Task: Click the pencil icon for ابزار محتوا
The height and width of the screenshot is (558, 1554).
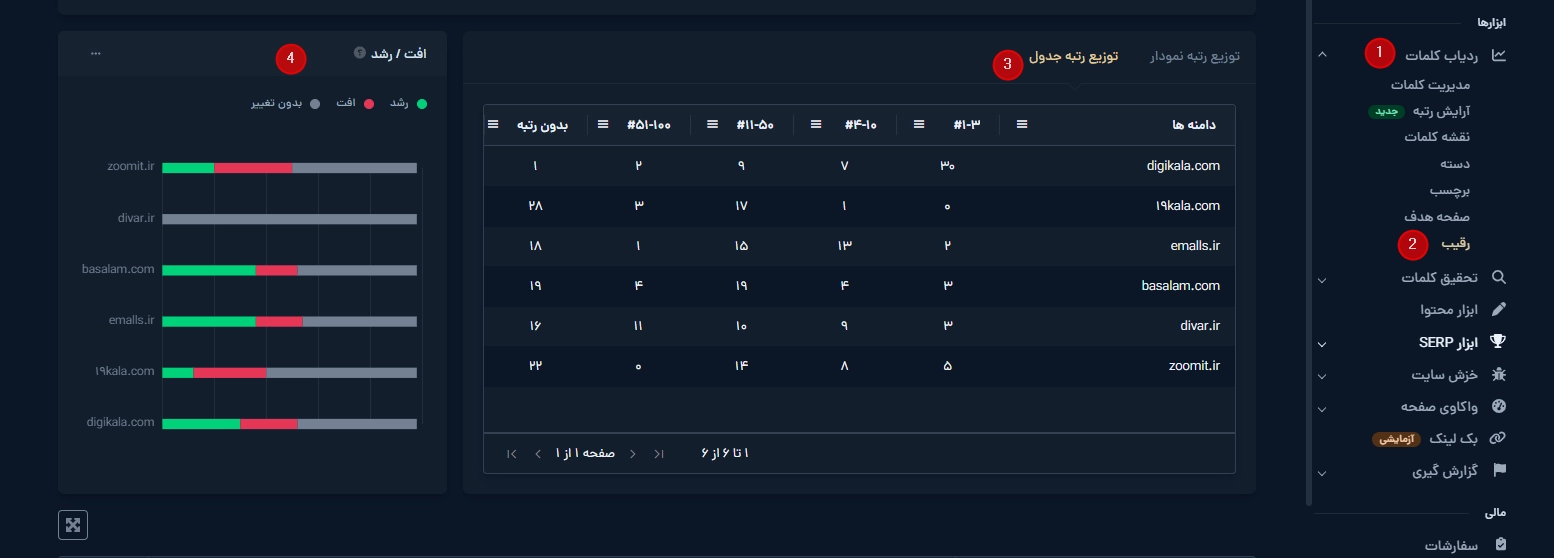Action: coord(1498,309)
